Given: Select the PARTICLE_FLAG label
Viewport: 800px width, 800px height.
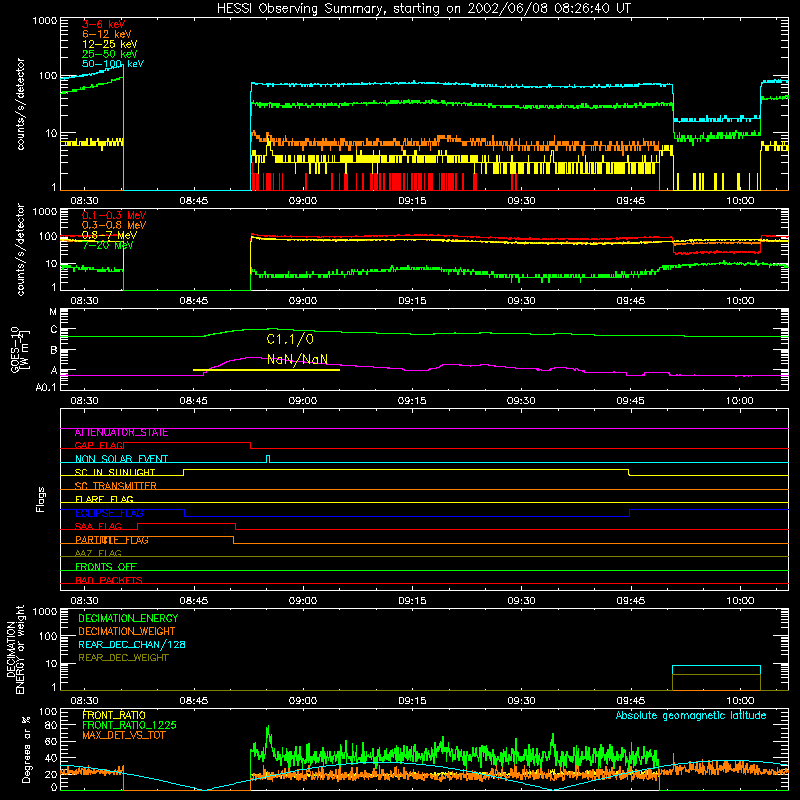Looking at the screenshot, I should click(x=112, y=540).
